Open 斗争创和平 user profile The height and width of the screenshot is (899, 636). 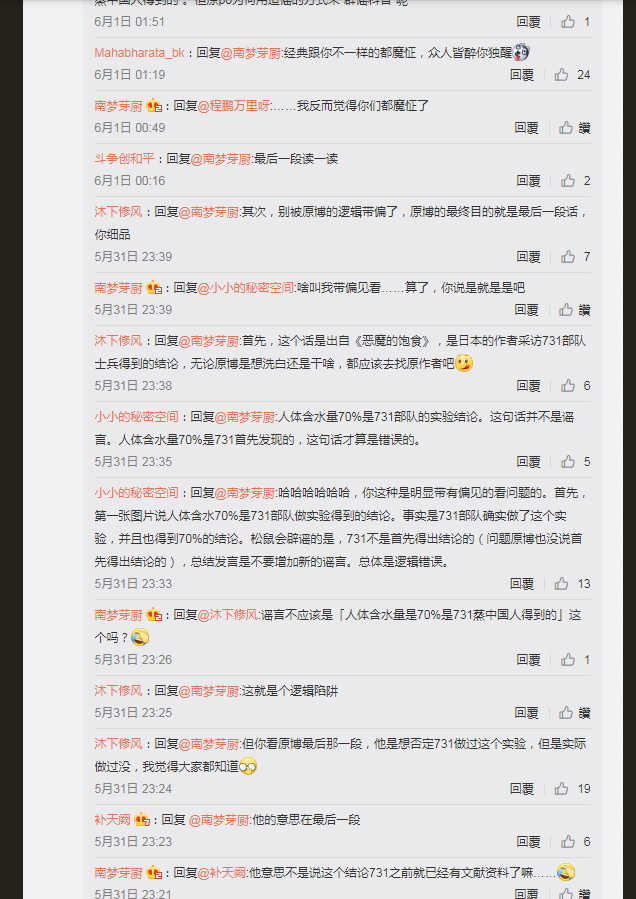point(124,159)
